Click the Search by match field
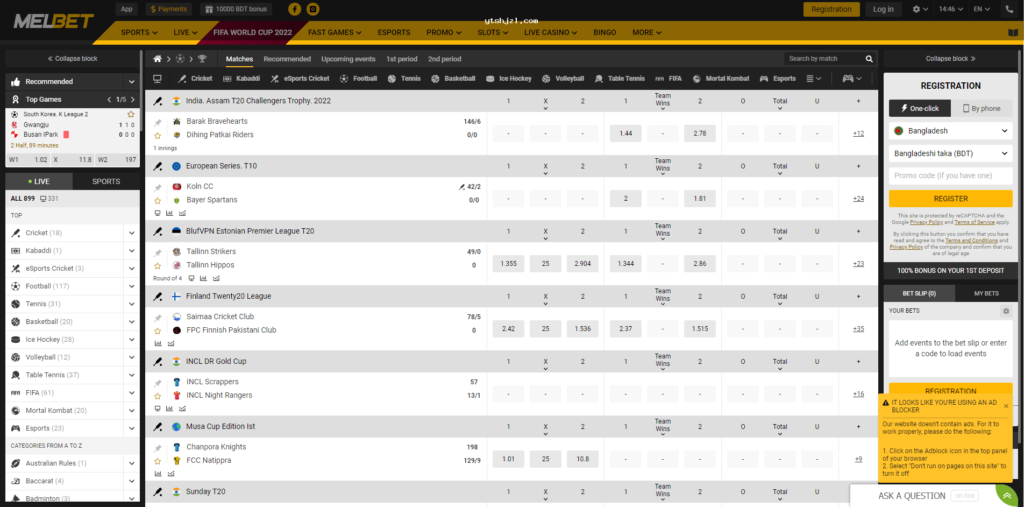 pyautogui.click(x=824, y=59)
